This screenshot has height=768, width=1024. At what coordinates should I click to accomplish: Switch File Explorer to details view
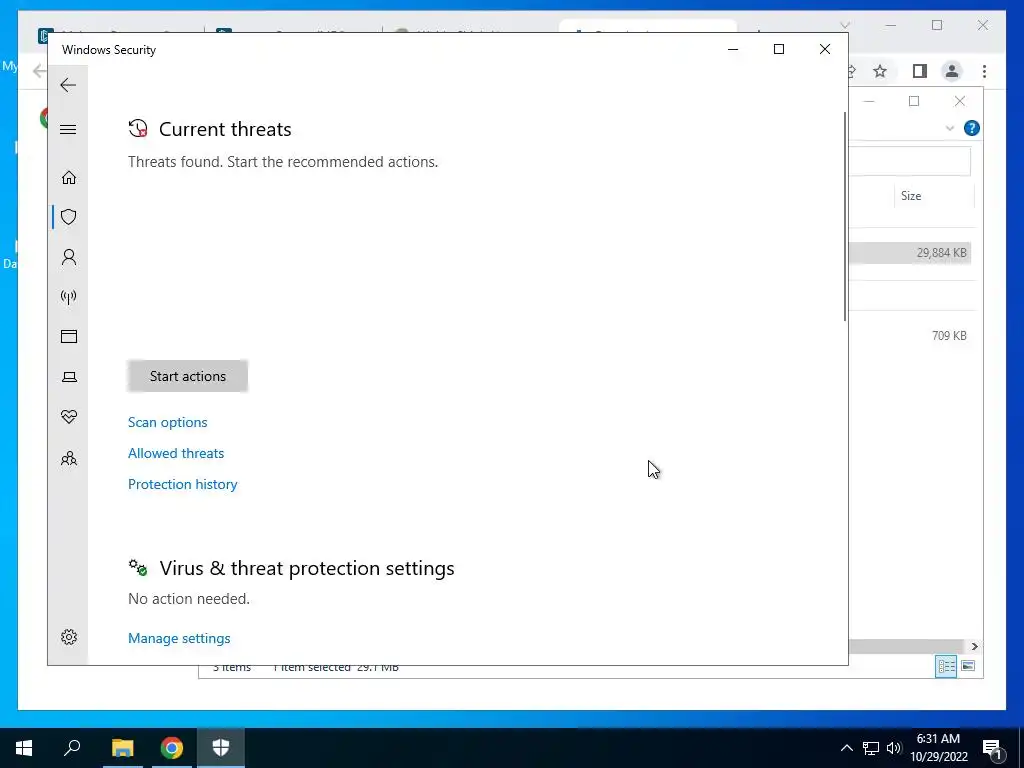click(946, 666)
